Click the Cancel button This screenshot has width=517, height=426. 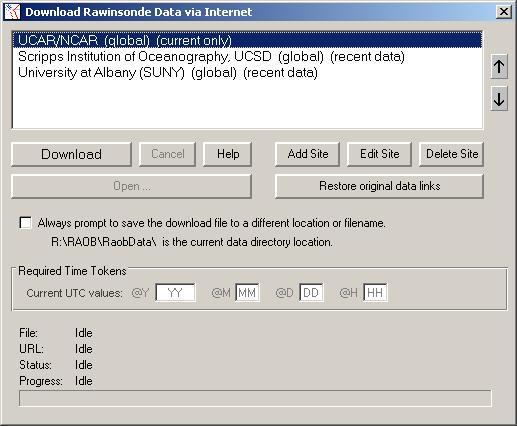coord(167,154)
